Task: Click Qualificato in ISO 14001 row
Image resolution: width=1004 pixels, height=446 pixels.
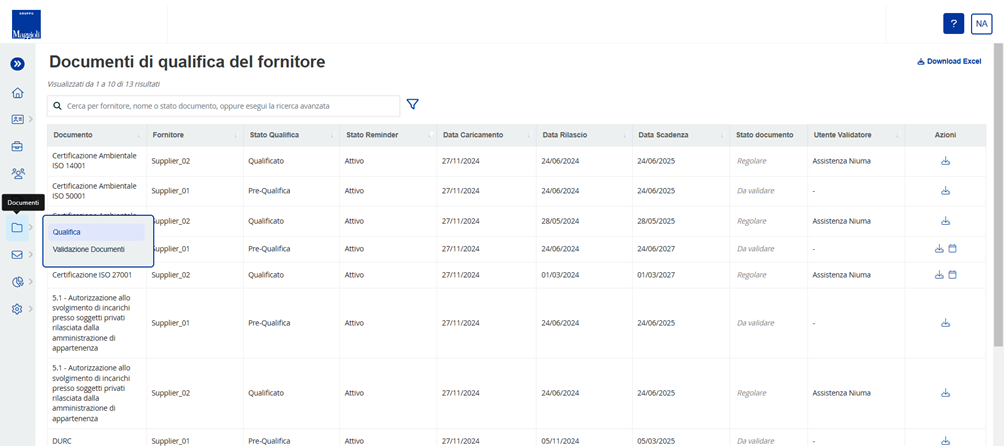Action: tap(266, 161)
